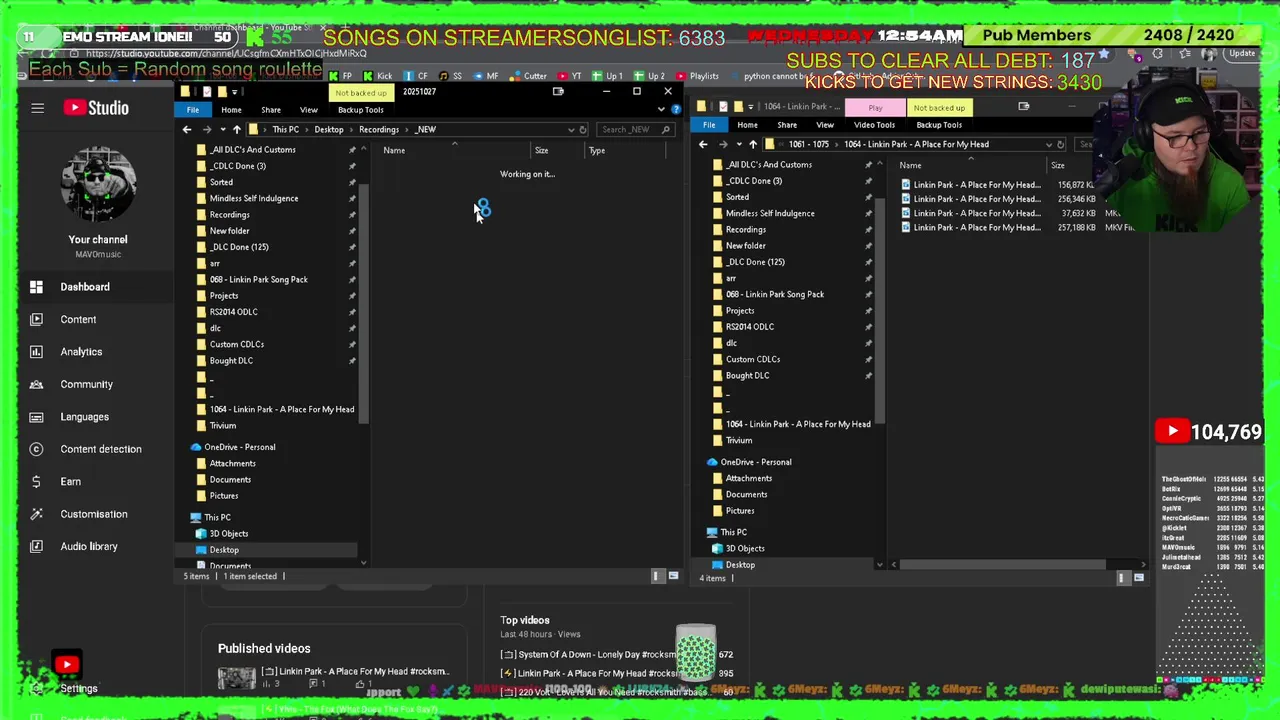Open the Dashboard page in YouTube Studio
Screen dimensions: 1280x720
pyautogui.click(x=85, y=287)
